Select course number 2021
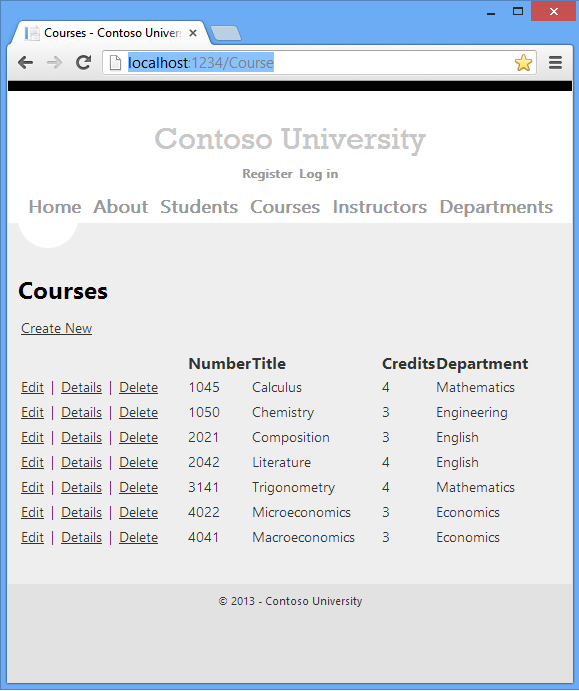 [x=203, y=438]
